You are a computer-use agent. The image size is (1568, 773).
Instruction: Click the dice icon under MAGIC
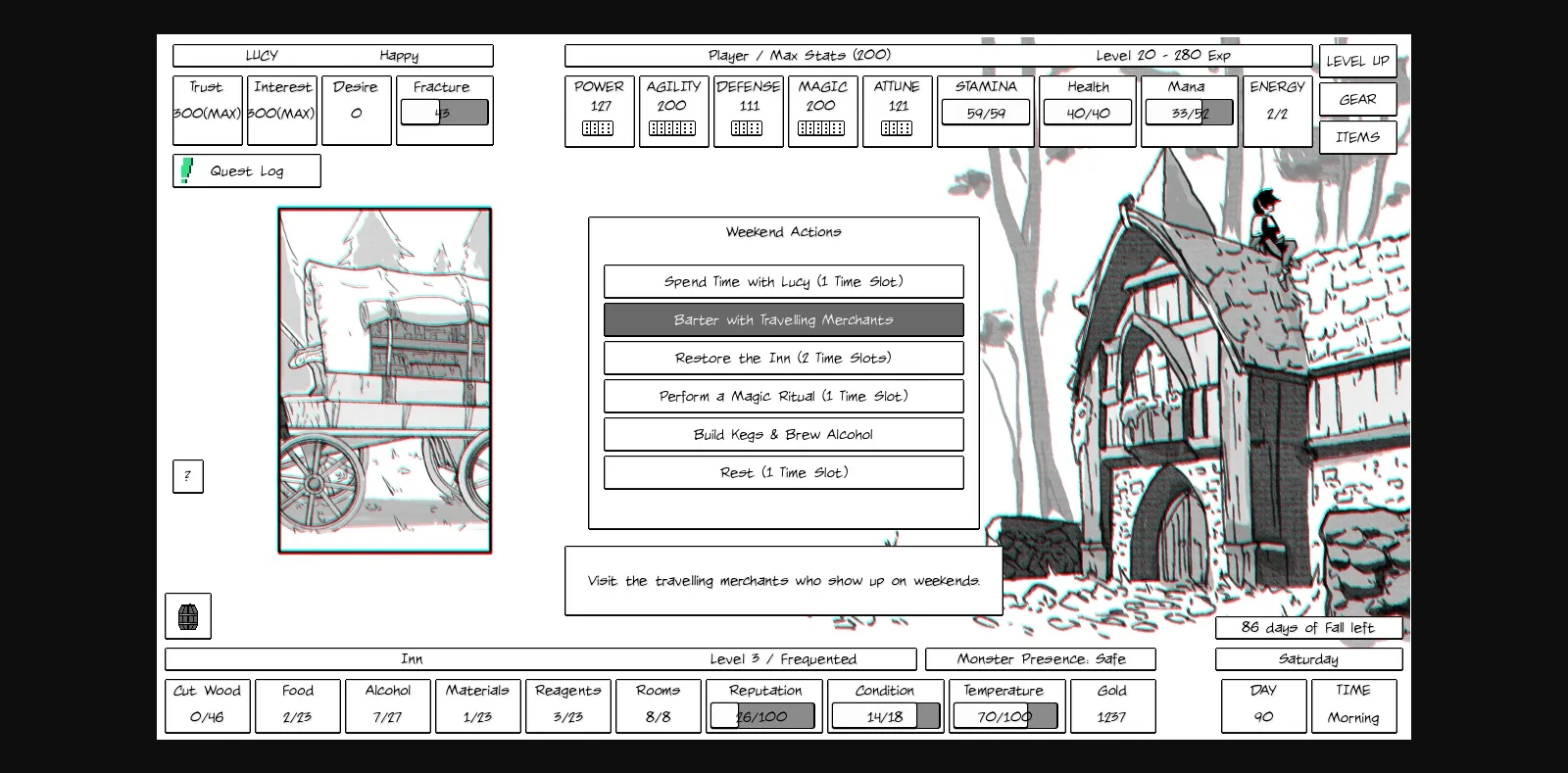click(821, 128)
